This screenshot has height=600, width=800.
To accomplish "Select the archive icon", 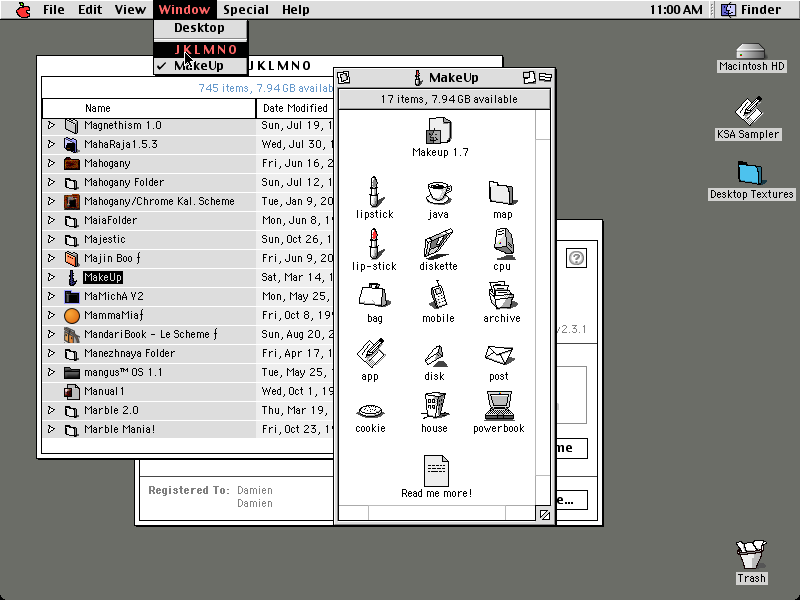I will click(503, 295).
